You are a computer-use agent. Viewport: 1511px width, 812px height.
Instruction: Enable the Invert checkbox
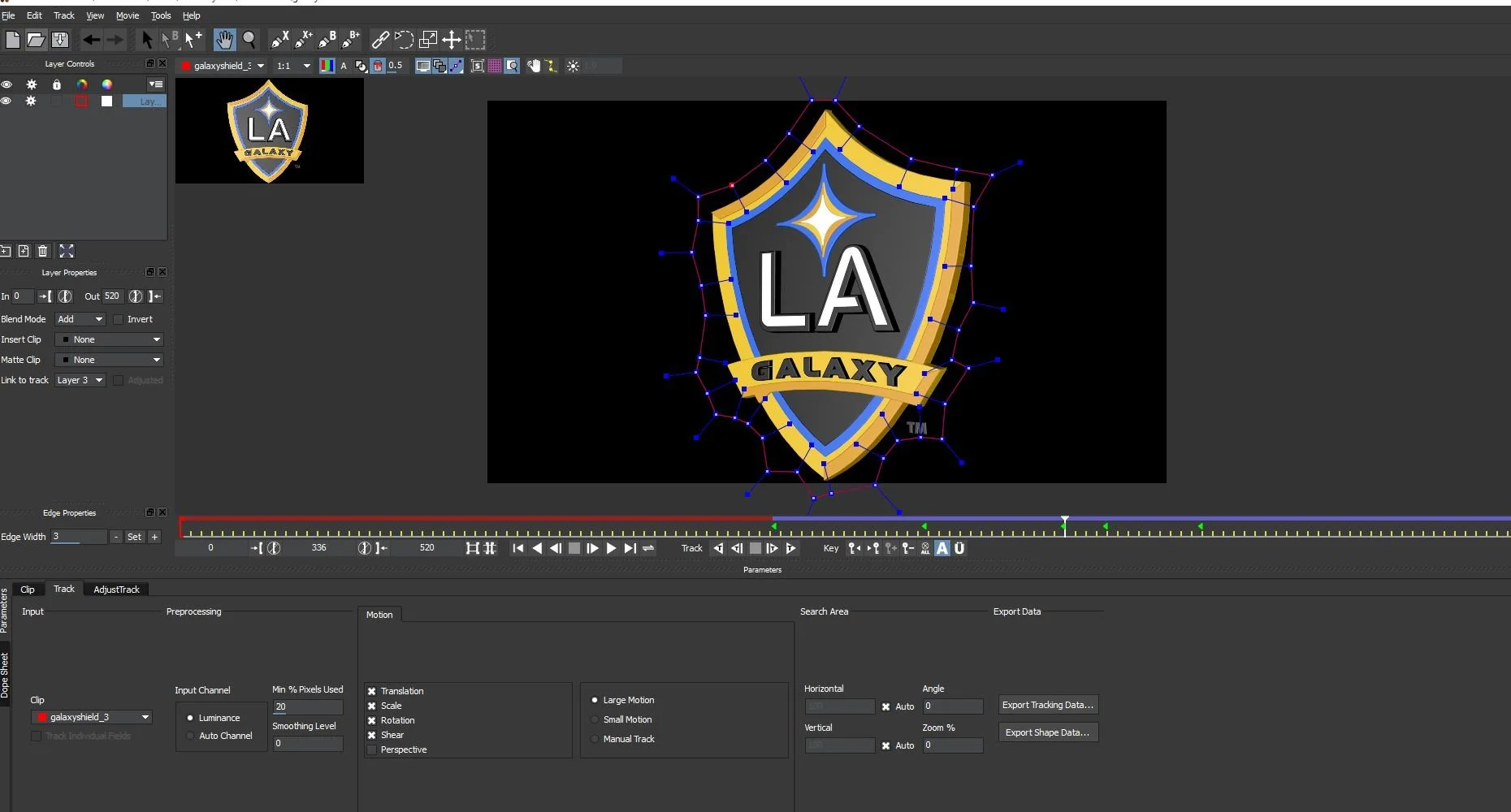point(119,319)
